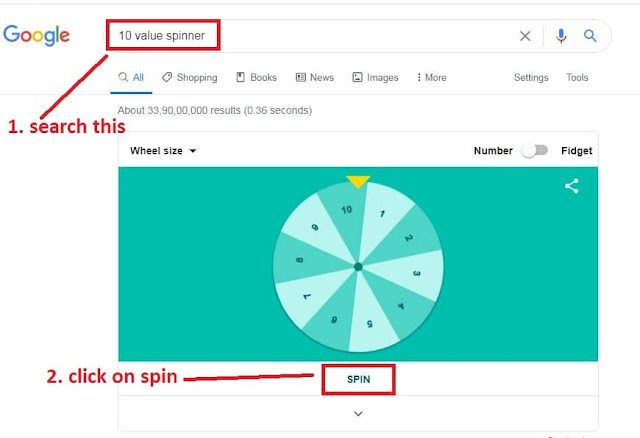Switch to the News tab
The width and height of the screenshot is (640, 438).
pos(315,78)
